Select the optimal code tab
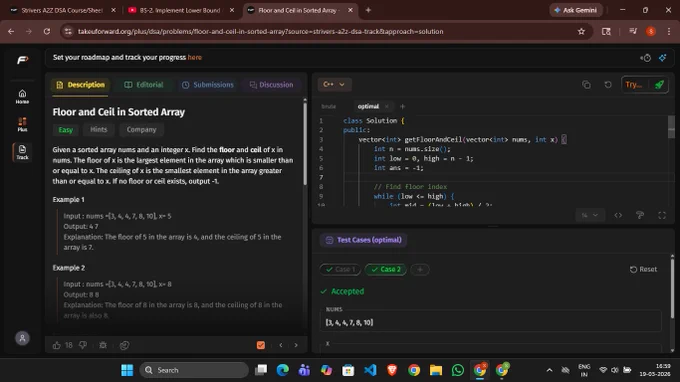Viewport: 680px width, 382px height. (368, 106)
